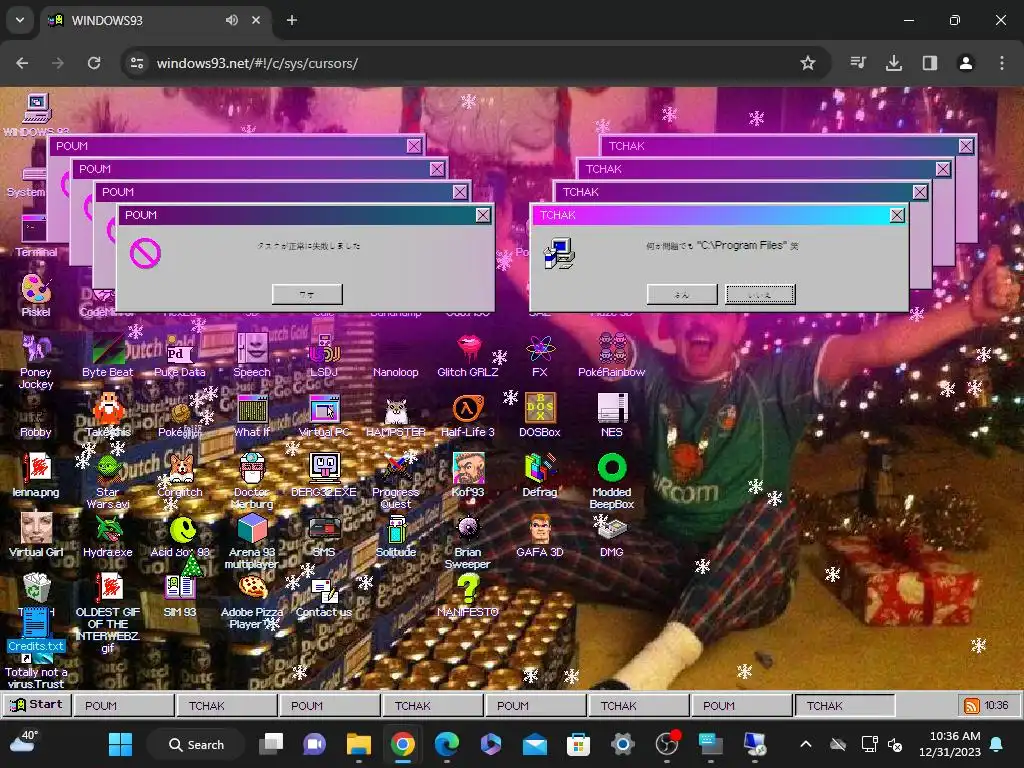This screenshot has height=768, width=1024.
Task: Select the last TCHAK taskbar entry
Action: [844, 705]
